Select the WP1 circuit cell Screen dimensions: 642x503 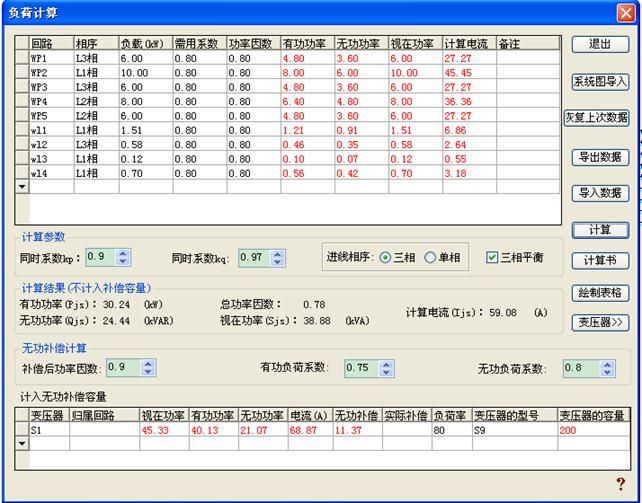pos(52,58)
